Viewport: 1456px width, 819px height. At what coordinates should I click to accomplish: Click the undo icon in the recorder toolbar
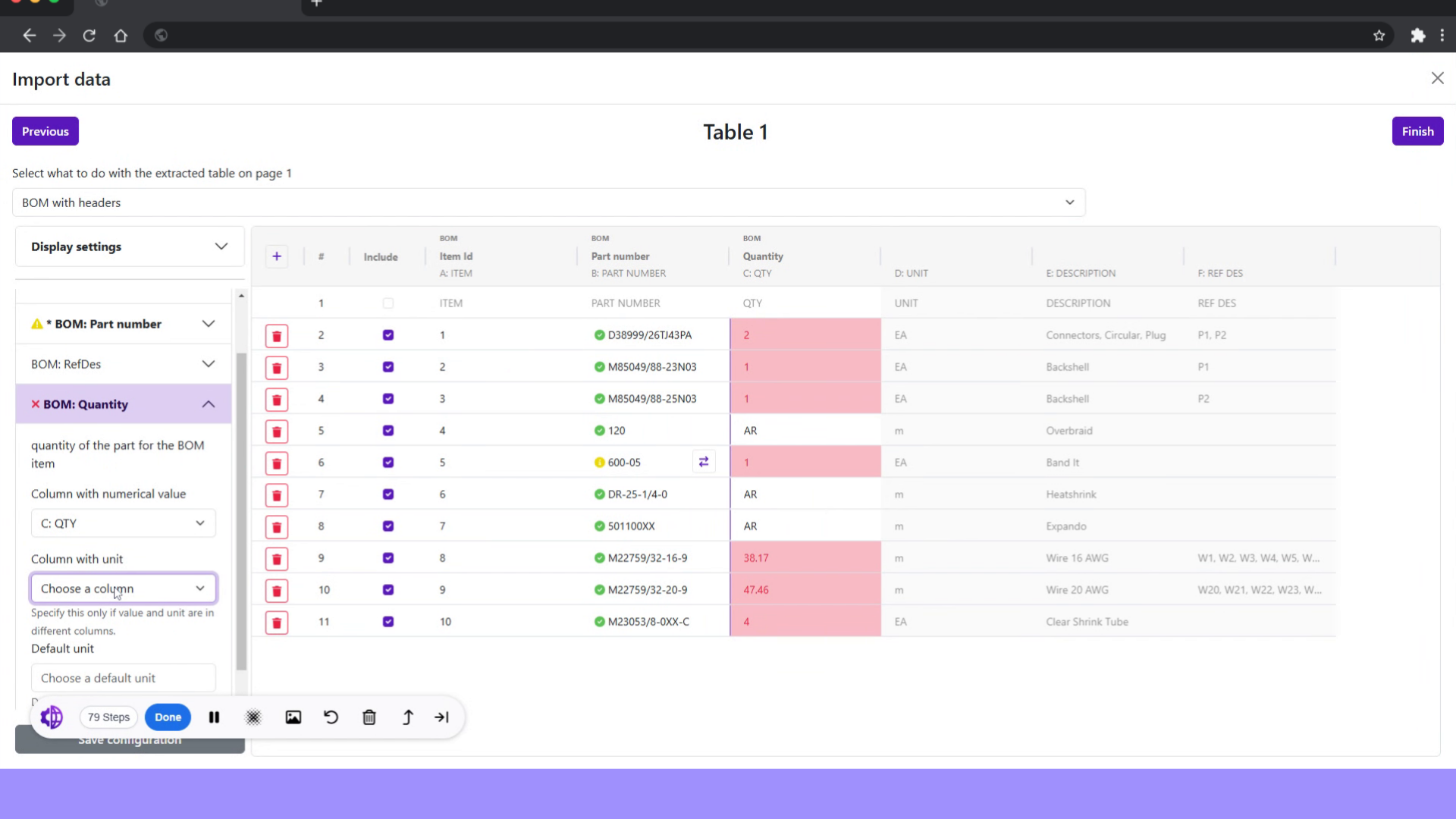pos(331,717)
